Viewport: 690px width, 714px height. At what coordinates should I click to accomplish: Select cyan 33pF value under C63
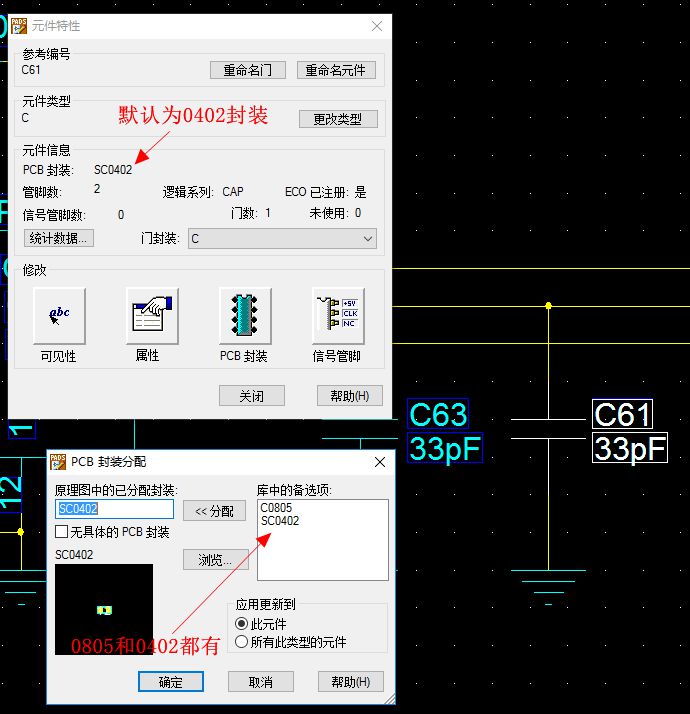click(445, 448)
